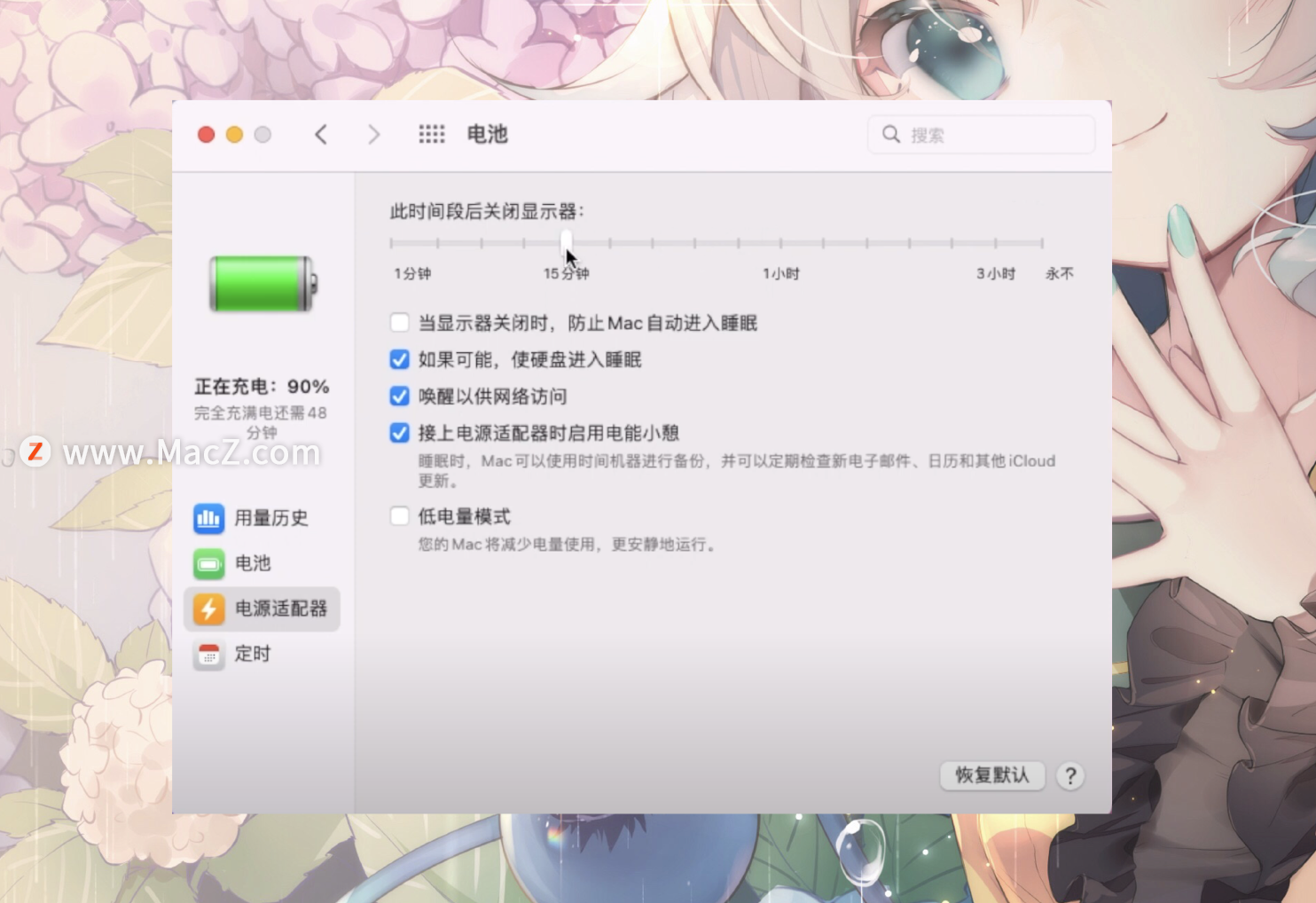Close the 电池 window with red button

[207, 135]
